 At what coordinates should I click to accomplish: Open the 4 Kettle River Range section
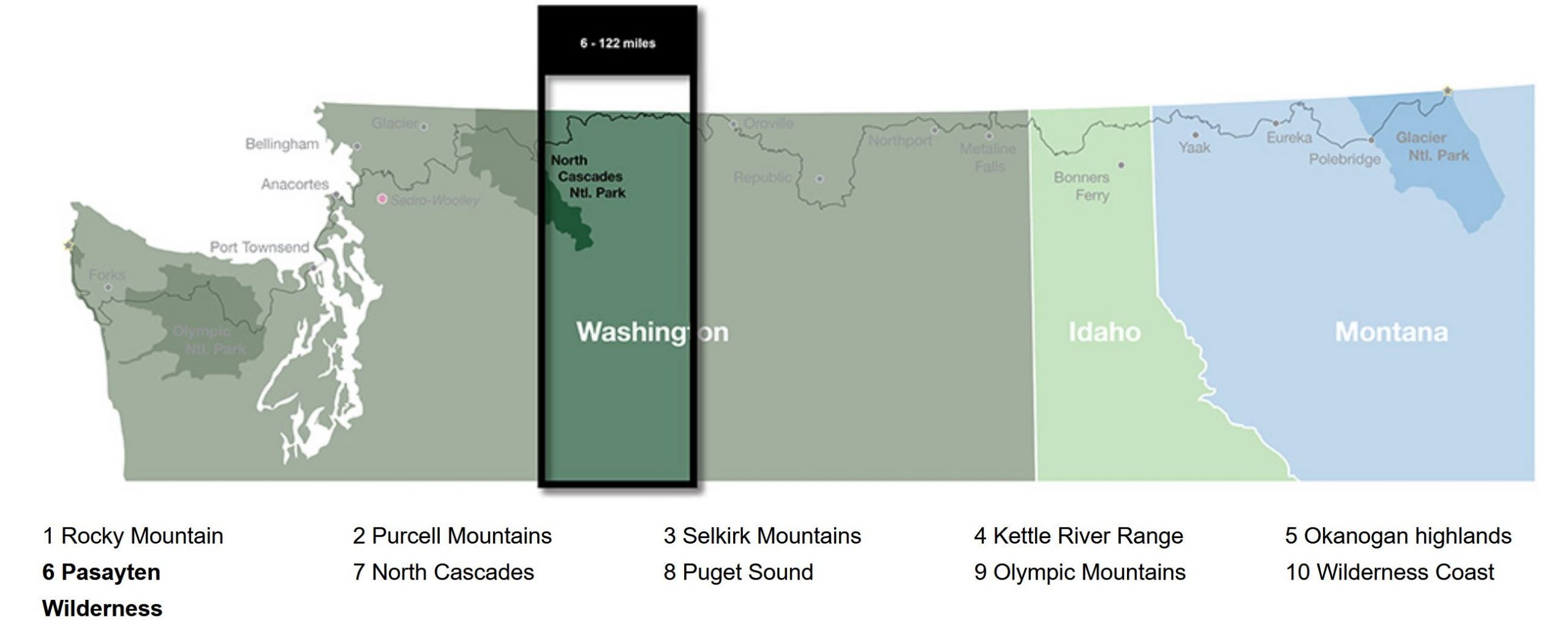coord(1079,536)
